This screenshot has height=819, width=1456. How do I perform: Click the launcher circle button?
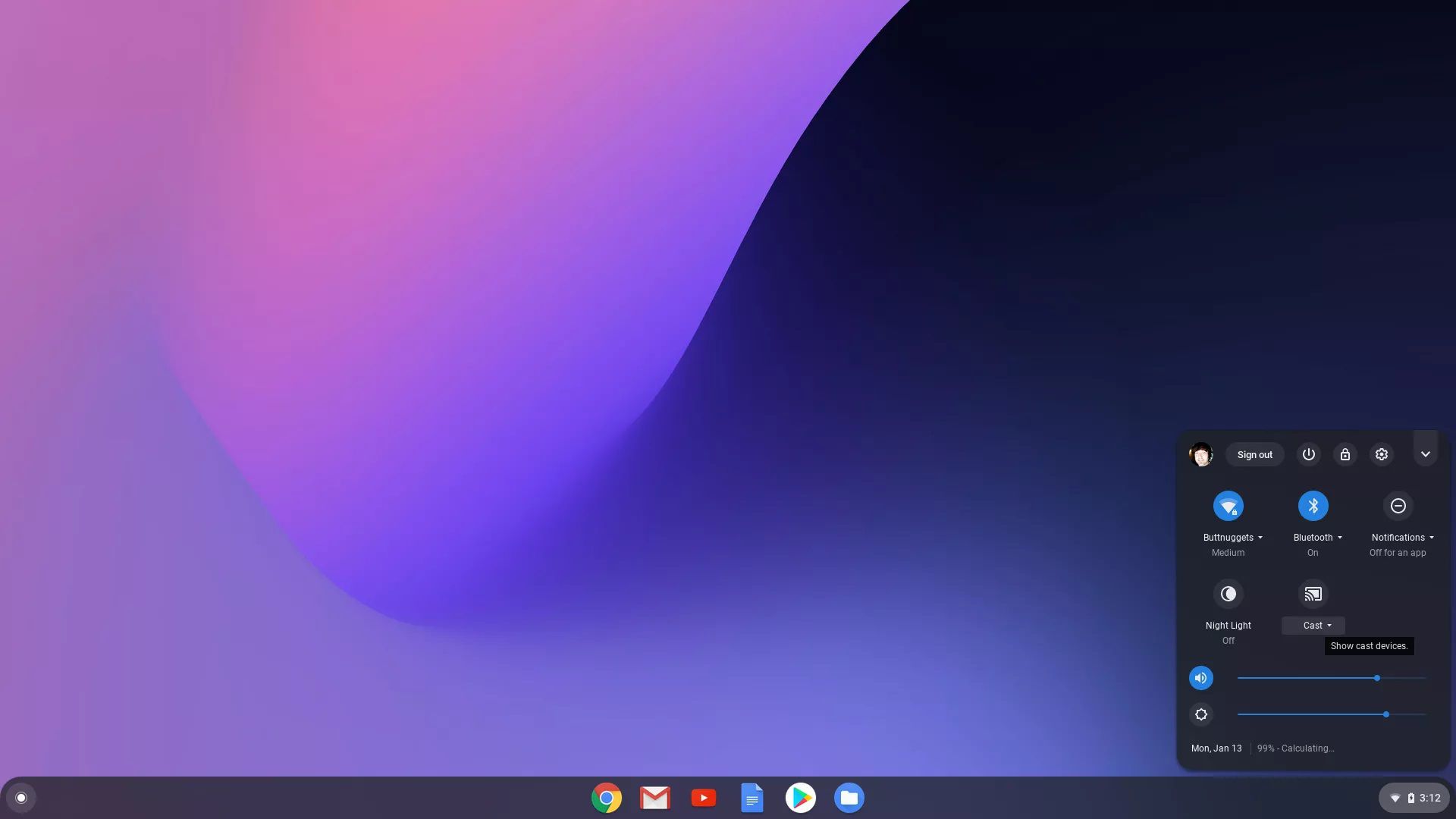(x=20, y=797)
